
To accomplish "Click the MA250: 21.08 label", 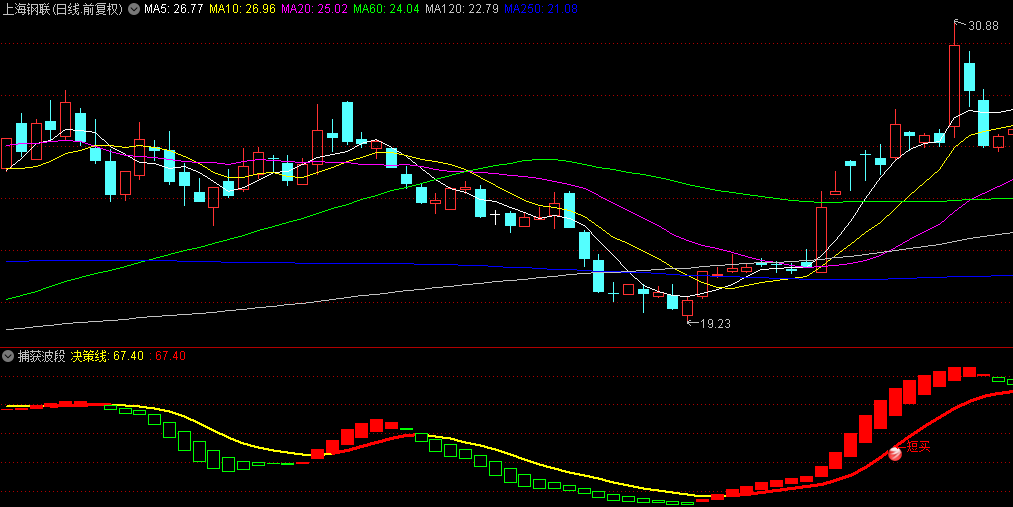I will pos(541,9).
